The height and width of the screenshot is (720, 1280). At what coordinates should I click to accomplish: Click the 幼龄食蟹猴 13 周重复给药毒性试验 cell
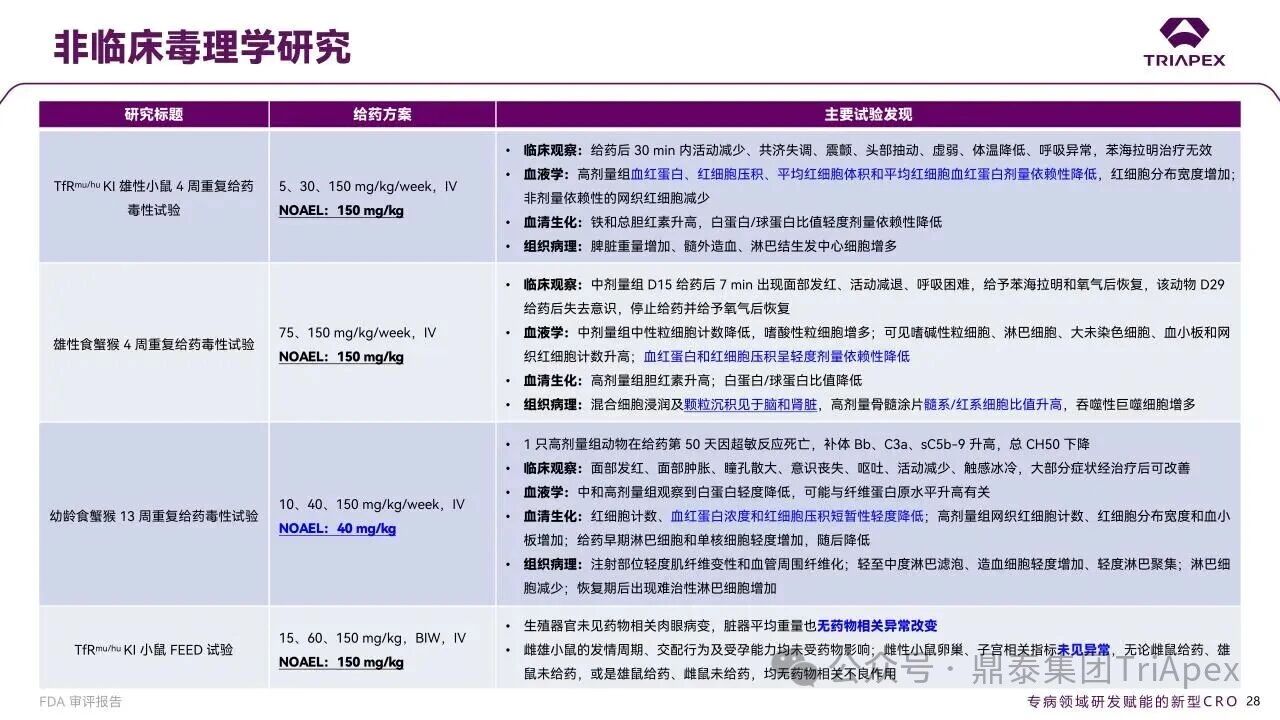coord(154,516)
